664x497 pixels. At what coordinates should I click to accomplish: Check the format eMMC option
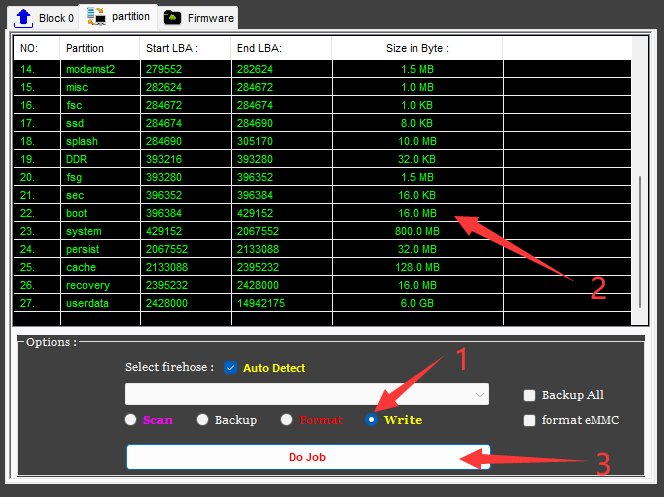[530, 420]
